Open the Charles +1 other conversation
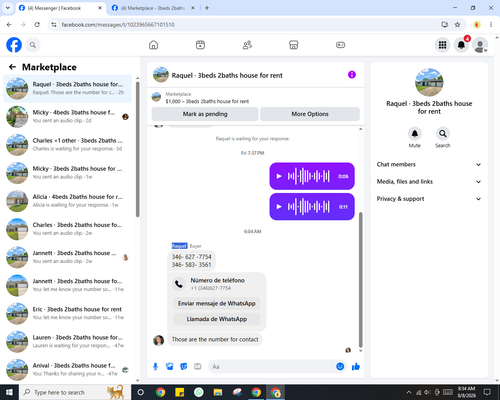This screenshot has height=400, width=500. pos(67,145)
